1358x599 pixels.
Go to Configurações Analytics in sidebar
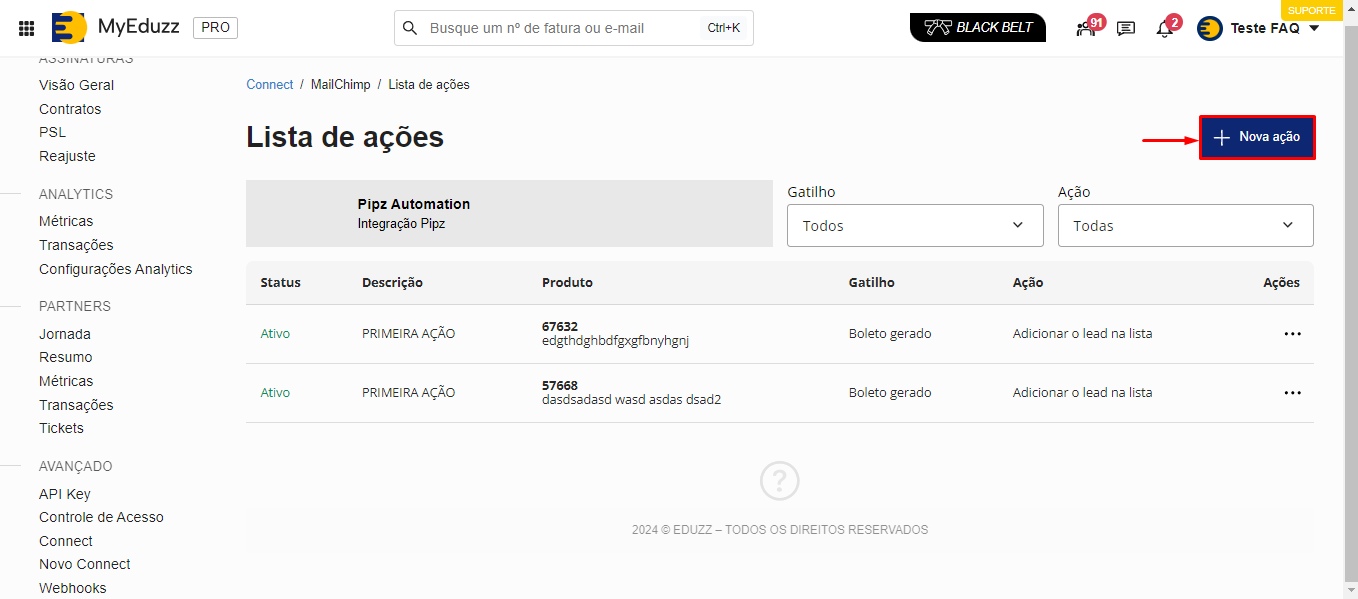115,269
